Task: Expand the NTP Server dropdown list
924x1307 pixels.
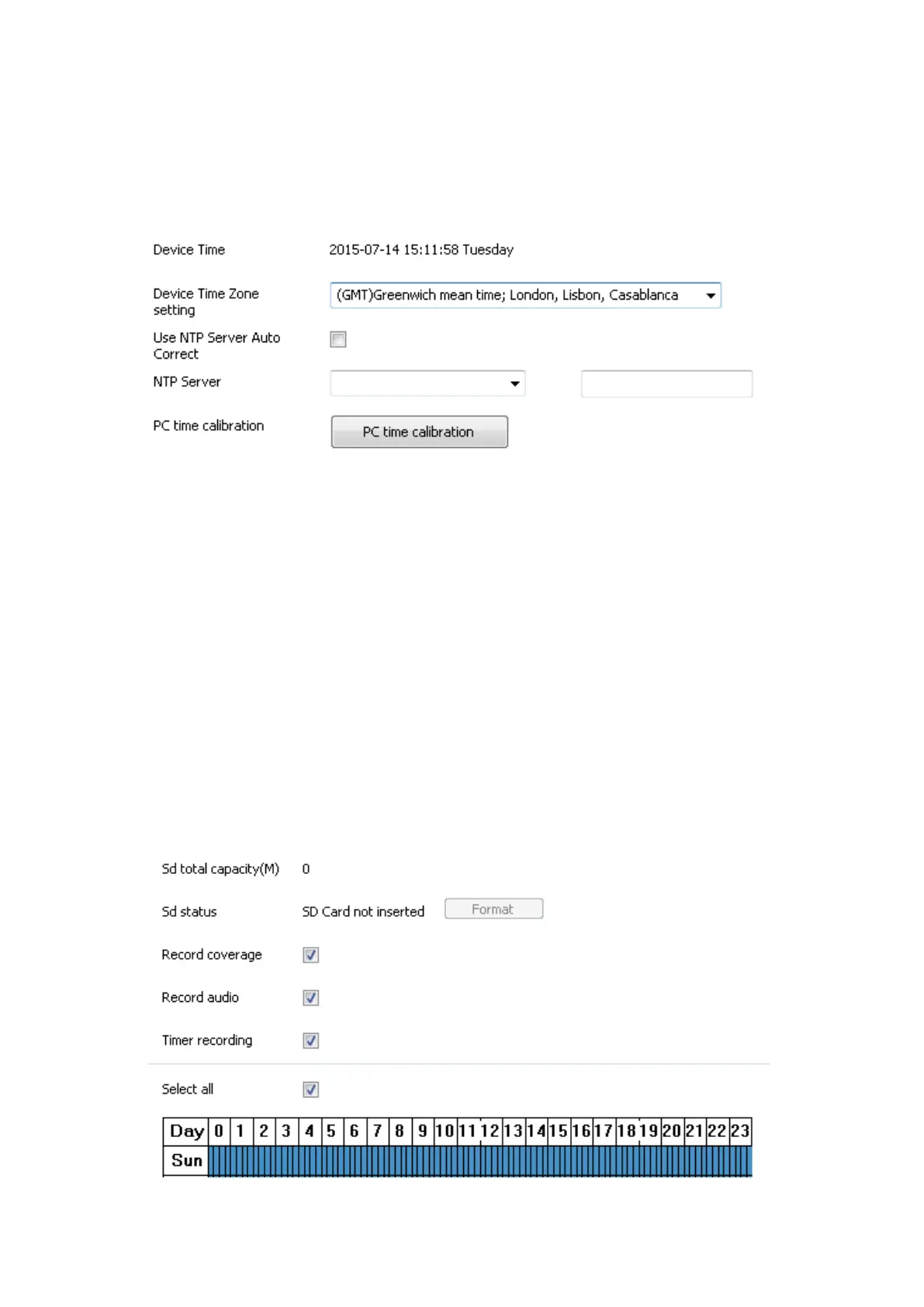Action: pos(514,383)
